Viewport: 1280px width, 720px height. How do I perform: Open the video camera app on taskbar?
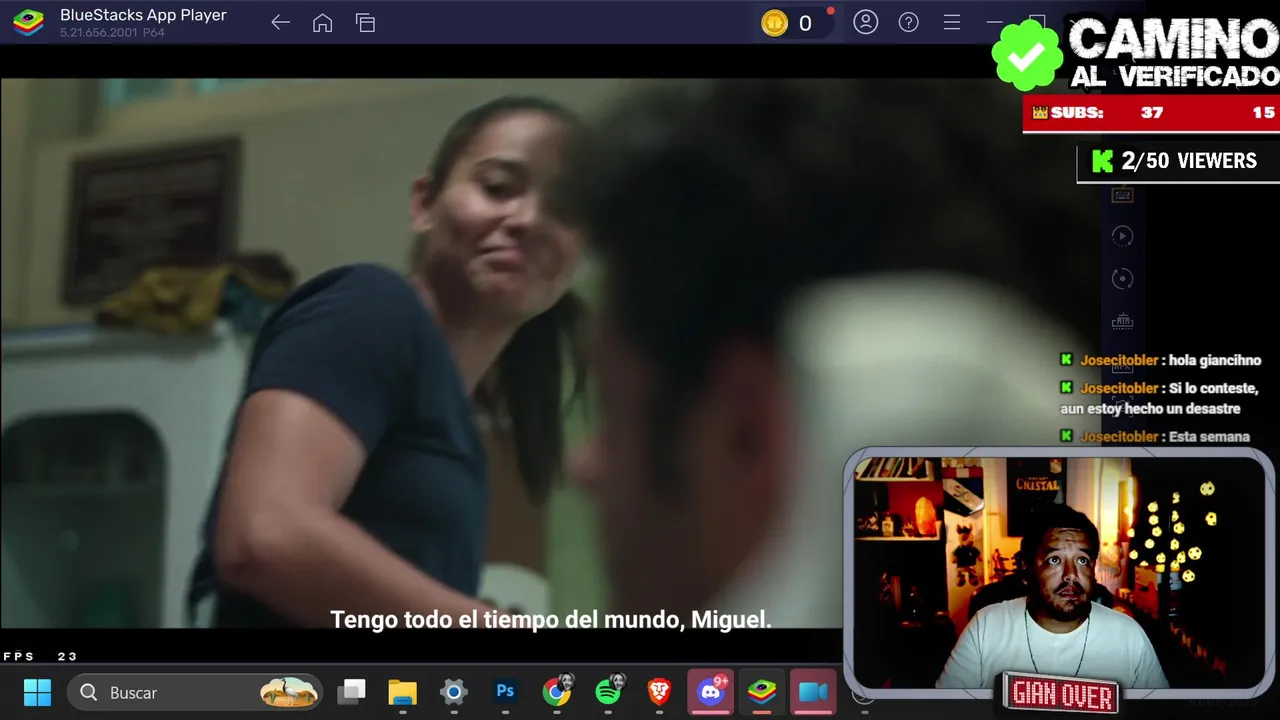click(x=813, y=691)
